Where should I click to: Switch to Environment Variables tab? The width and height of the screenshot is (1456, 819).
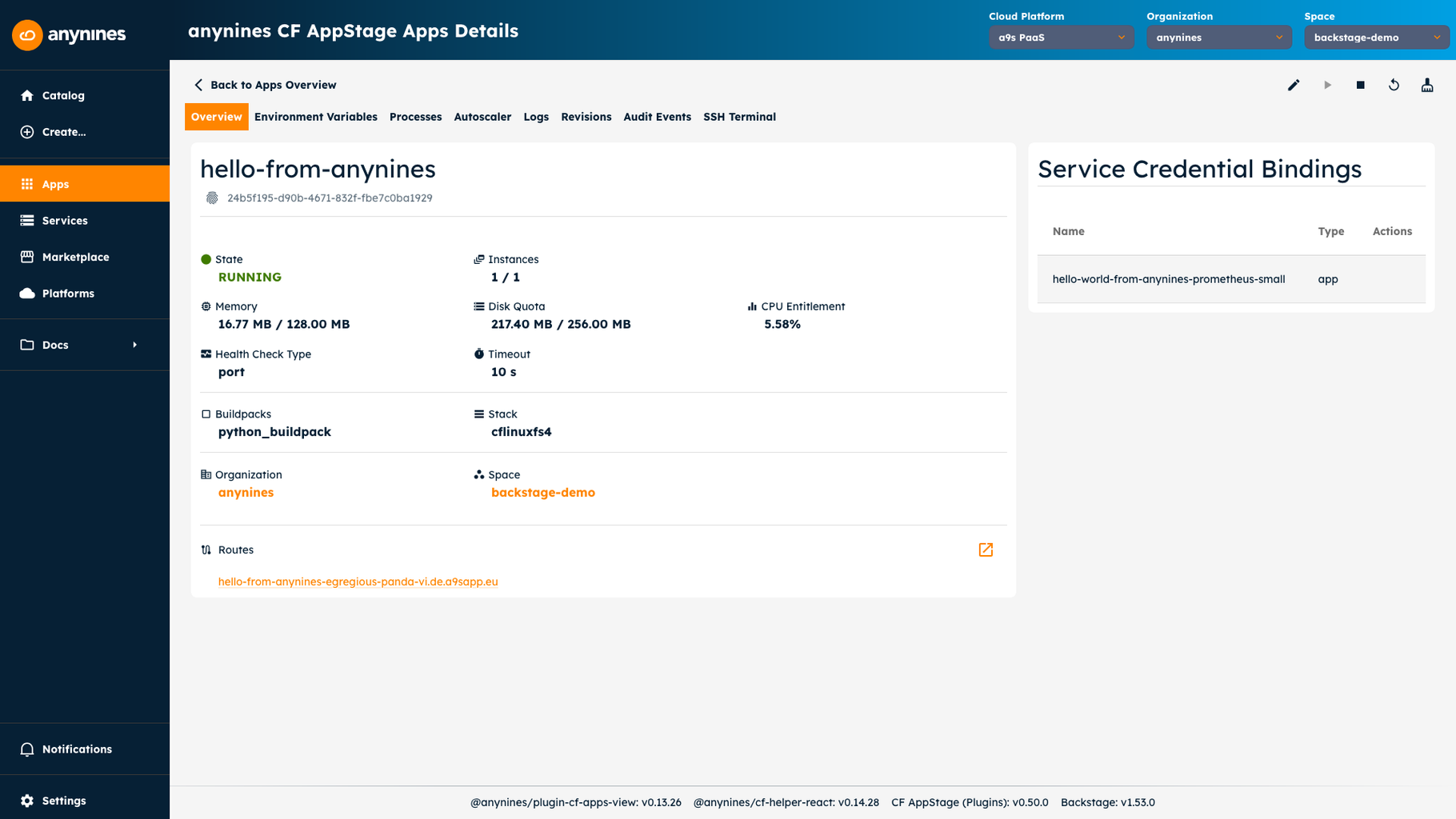pos(316,117)
